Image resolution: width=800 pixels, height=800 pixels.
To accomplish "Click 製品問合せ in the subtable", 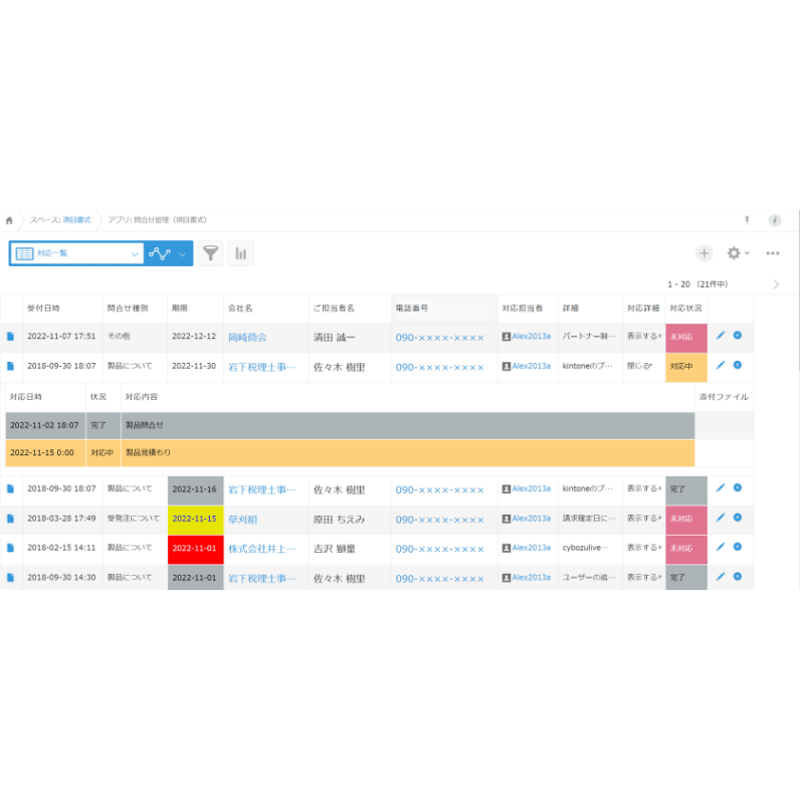I will coord(144,425).
